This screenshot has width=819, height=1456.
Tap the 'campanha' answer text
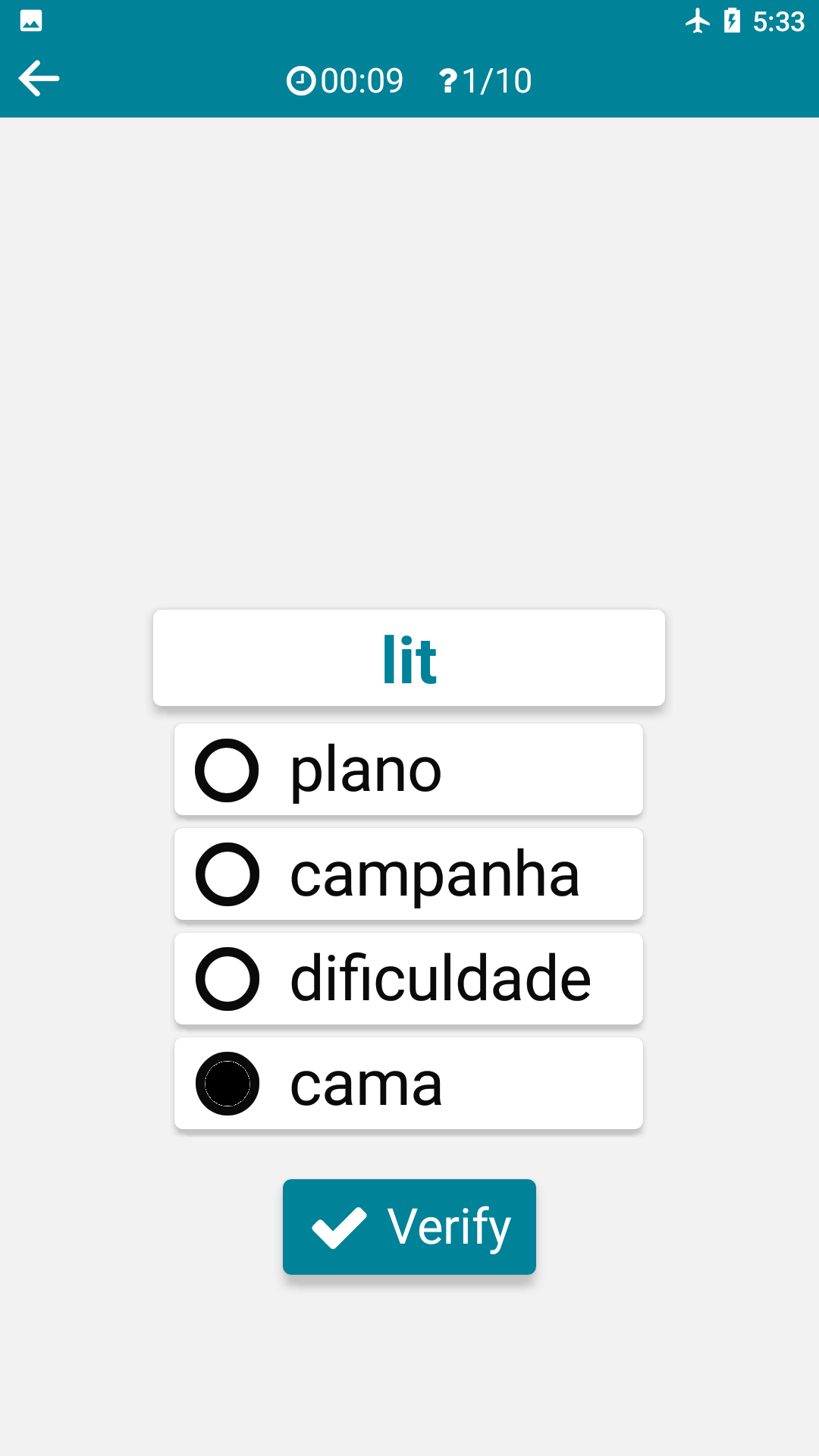[x=435, y=874]
